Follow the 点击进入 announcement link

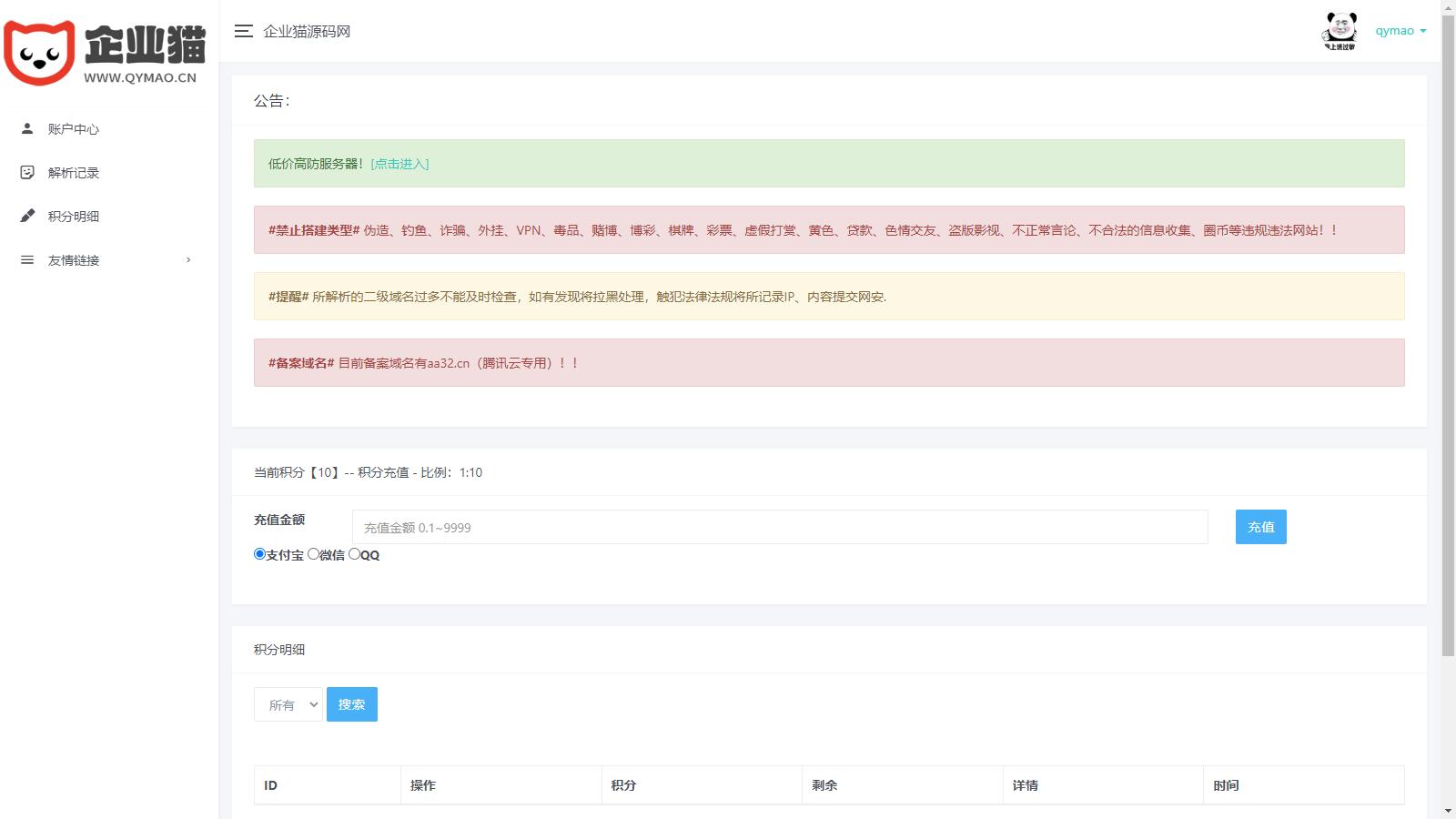(399, 164)
